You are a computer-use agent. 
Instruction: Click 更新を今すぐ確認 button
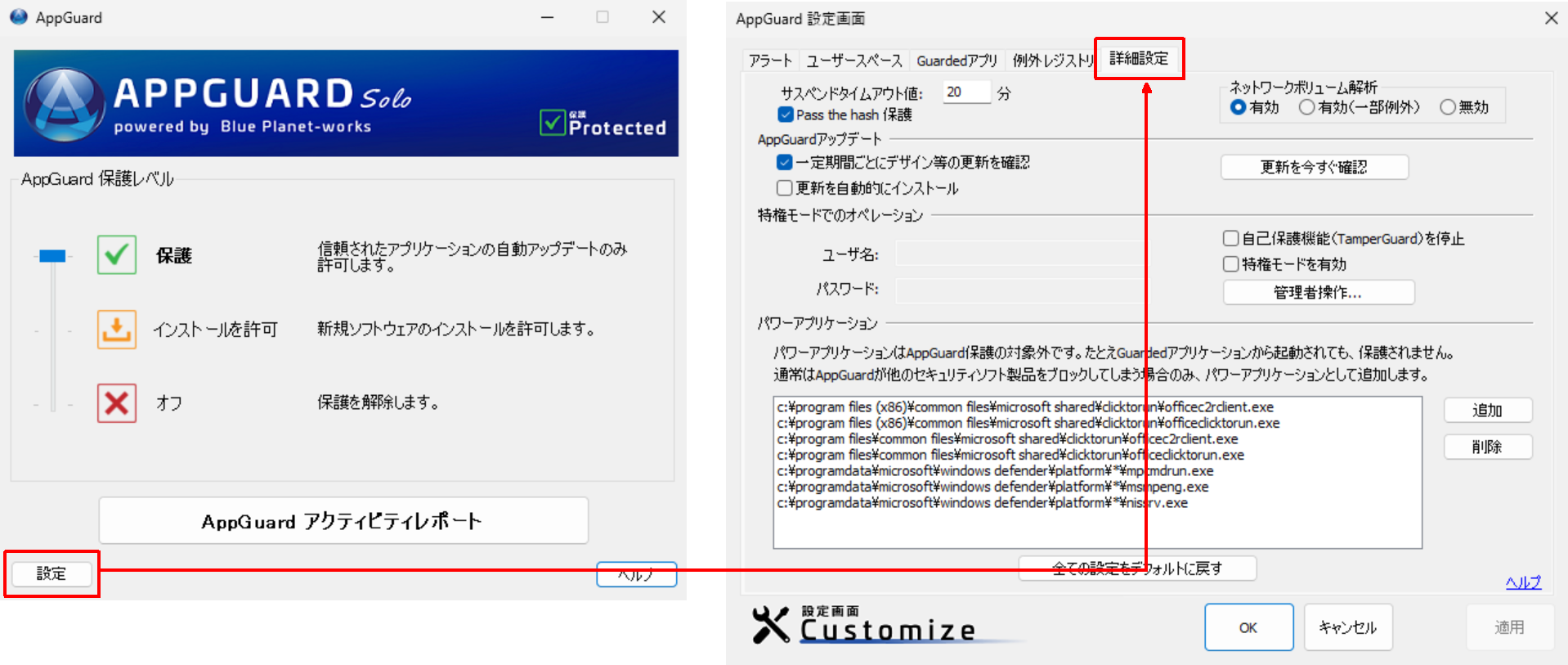(1315, 167)
